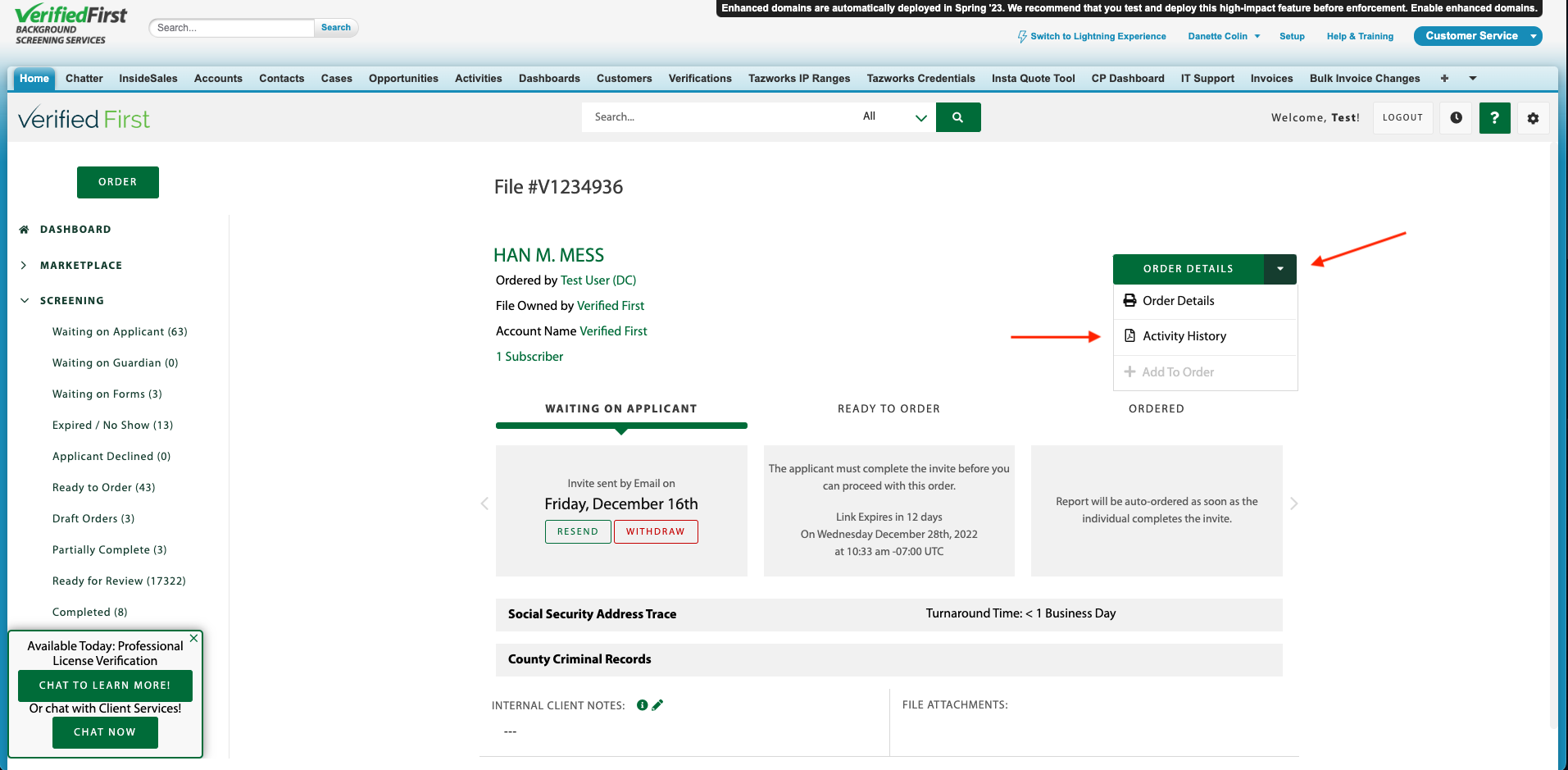Click the top Search button

click(336, 28)
